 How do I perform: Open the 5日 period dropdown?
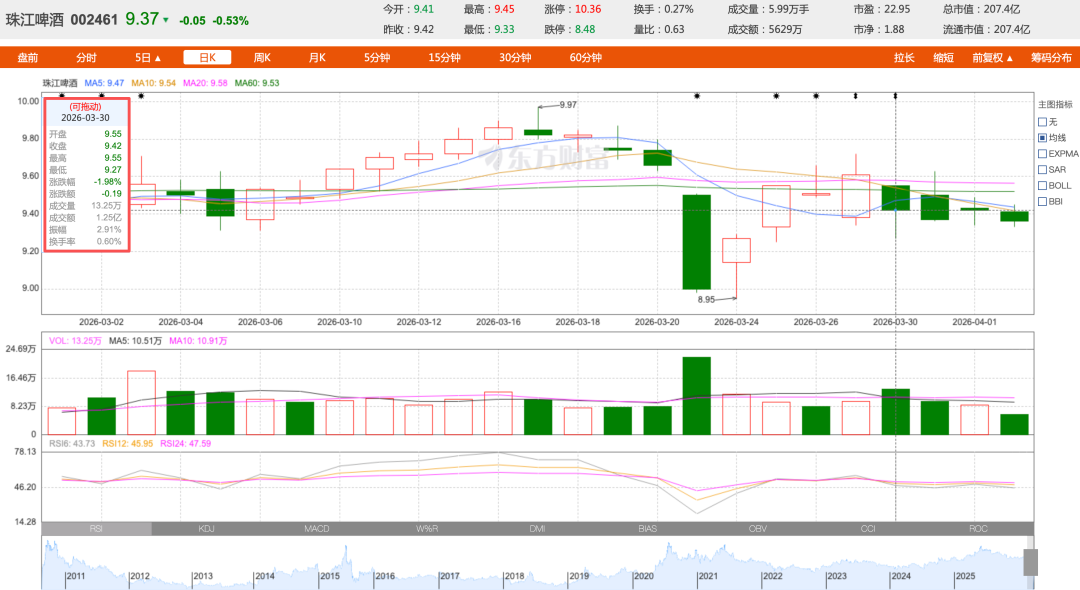coord(147,58)
